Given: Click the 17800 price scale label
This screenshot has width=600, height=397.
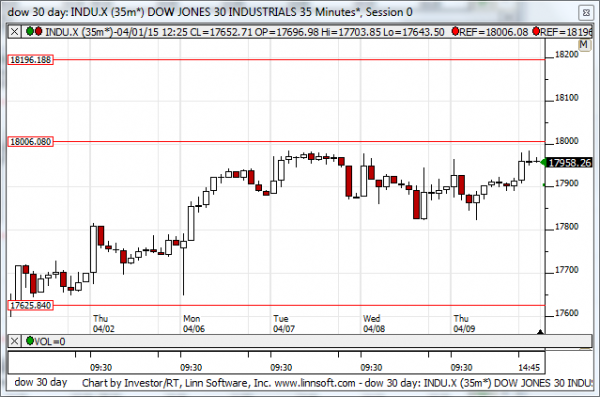Looking at the screenshot, I should 567,227.
